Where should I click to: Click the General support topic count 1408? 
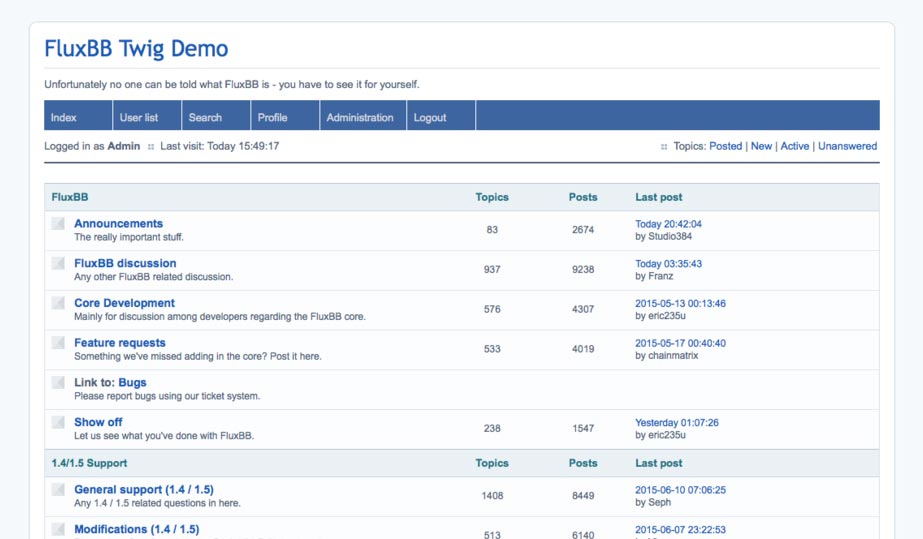point(492,495)
